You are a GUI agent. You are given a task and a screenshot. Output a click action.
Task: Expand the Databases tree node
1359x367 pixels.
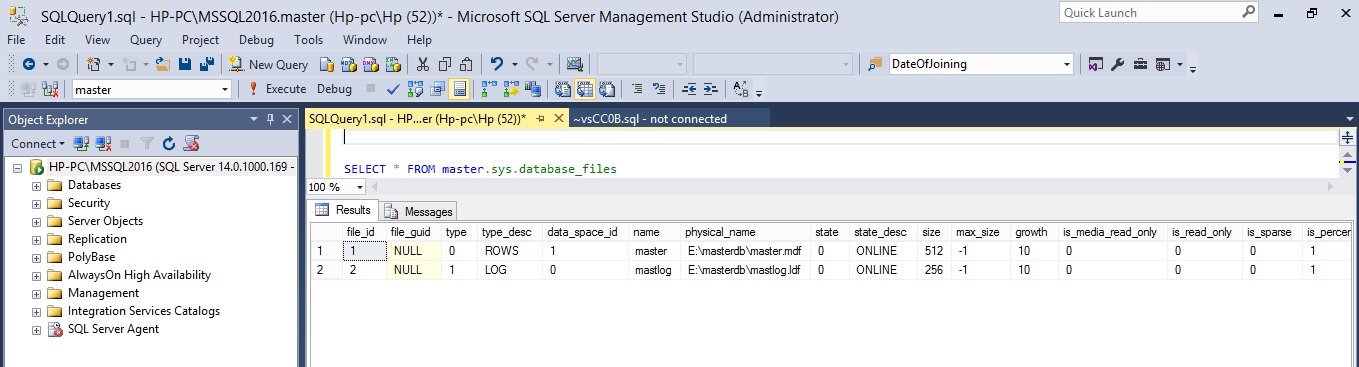[37, 185]
